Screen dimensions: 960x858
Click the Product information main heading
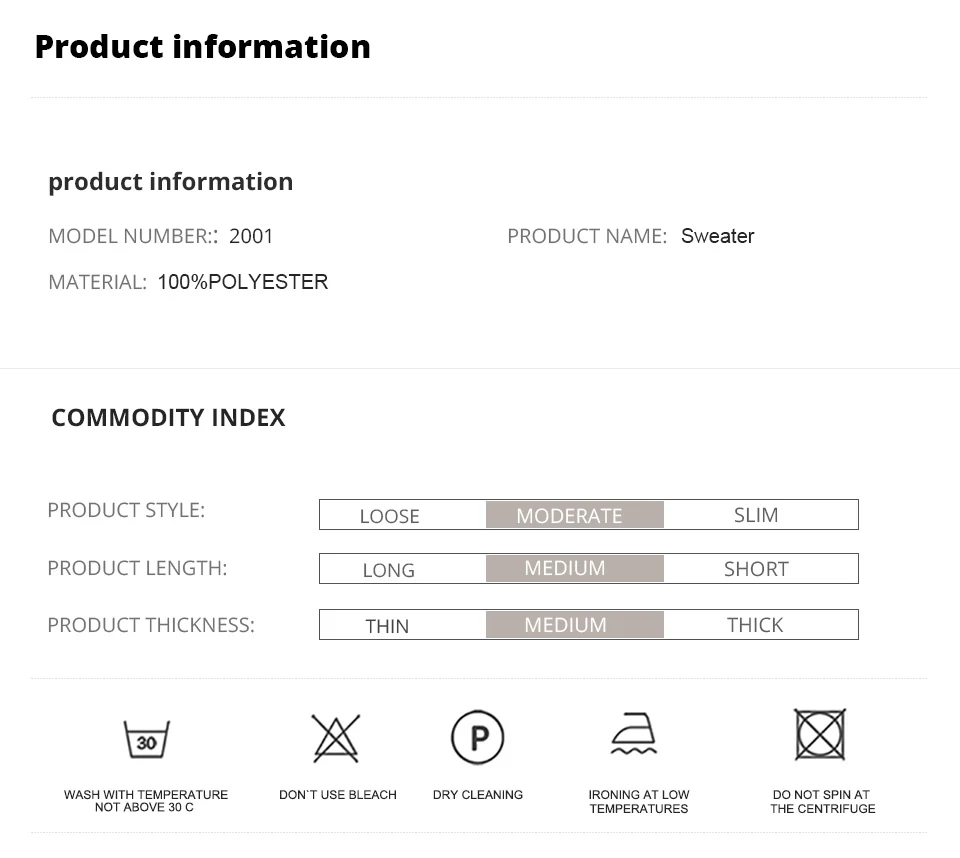point(202,47)
